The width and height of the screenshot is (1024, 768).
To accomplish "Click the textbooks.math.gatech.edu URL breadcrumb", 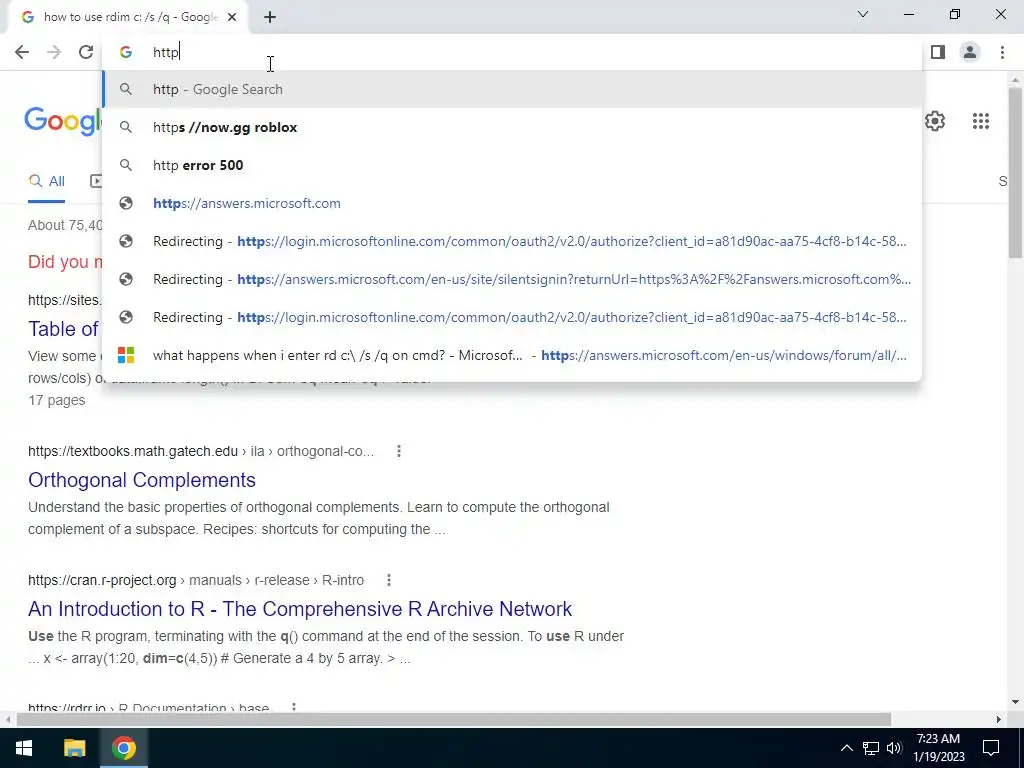I will [x=201, y=451].
